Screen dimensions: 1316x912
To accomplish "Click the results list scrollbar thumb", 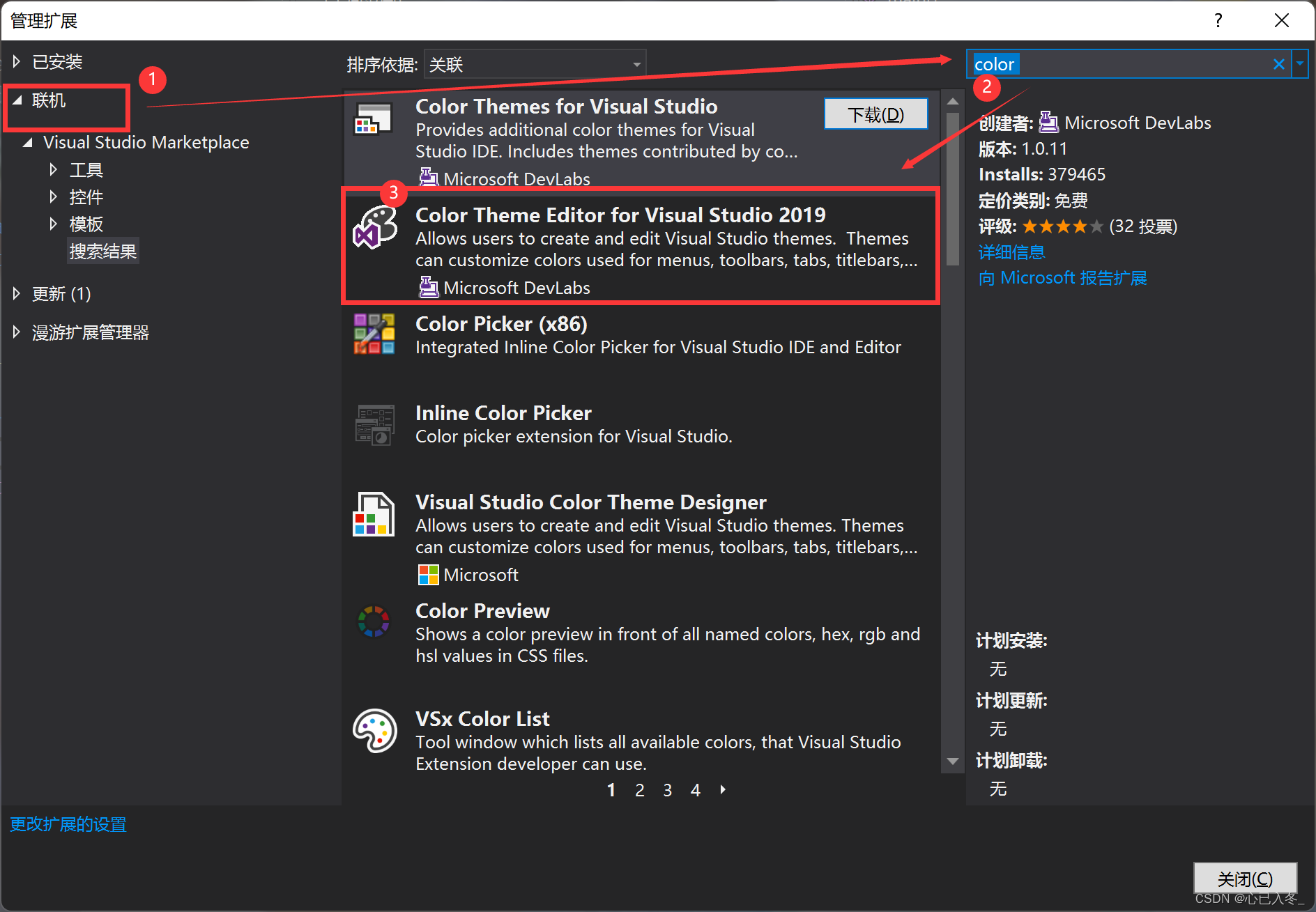I will (x=952, y=188).
